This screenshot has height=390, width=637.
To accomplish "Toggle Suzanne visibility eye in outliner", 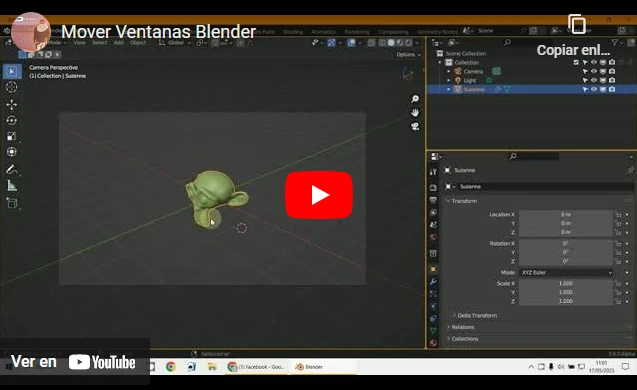I will pyautogui.click(x=594, y=89).
